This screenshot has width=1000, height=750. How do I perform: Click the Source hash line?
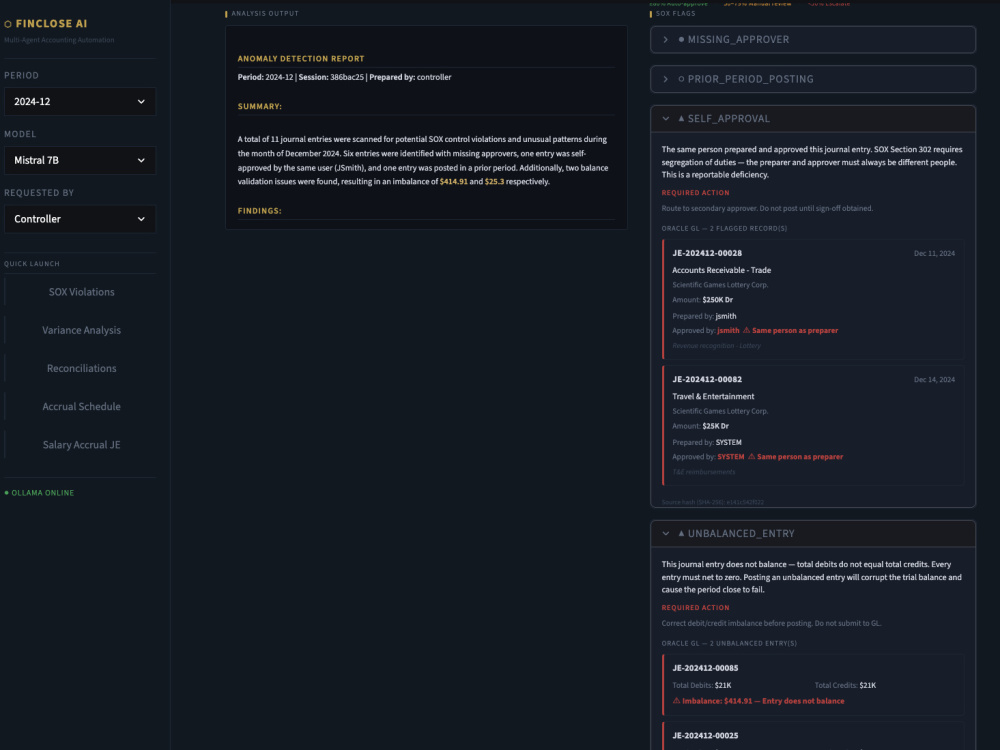(x=712, y=502)
